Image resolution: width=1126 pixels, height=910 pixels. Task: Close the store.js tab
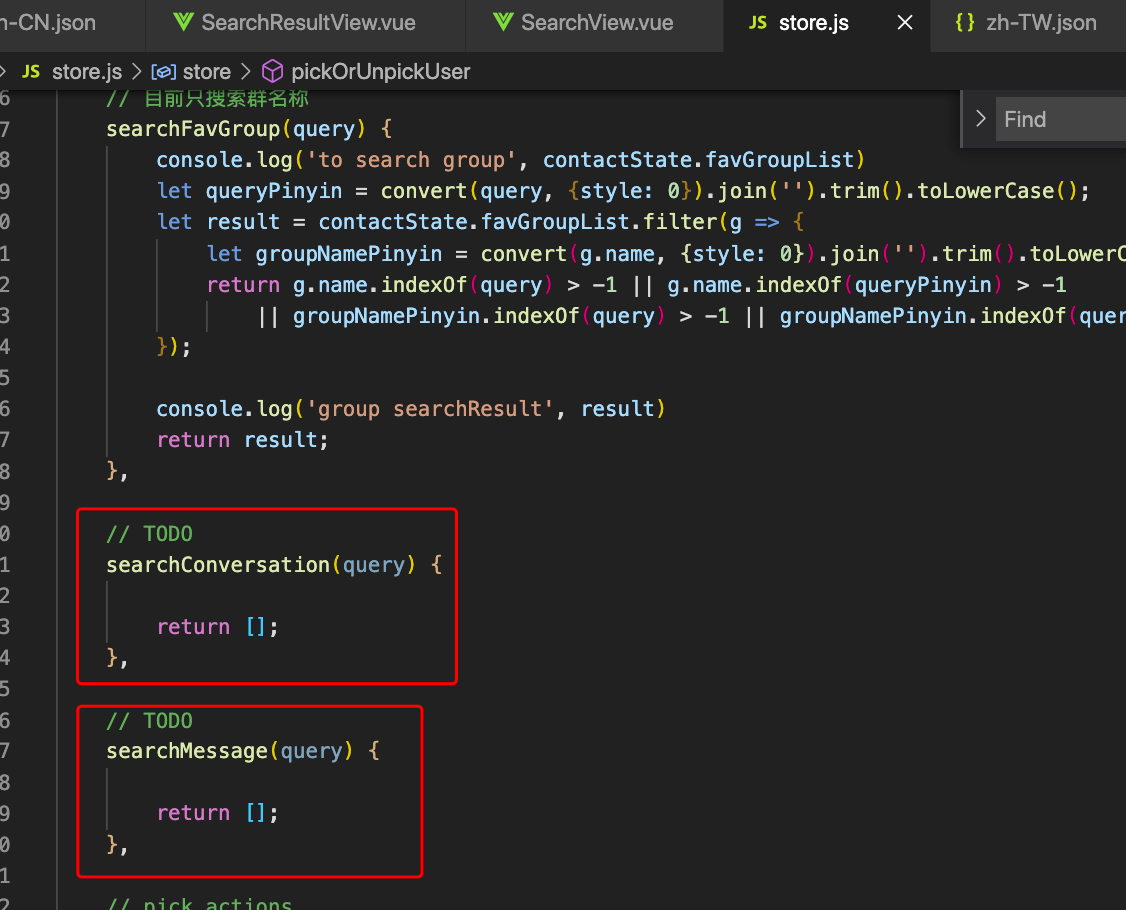pyautogui.click(x=905, y=21)
